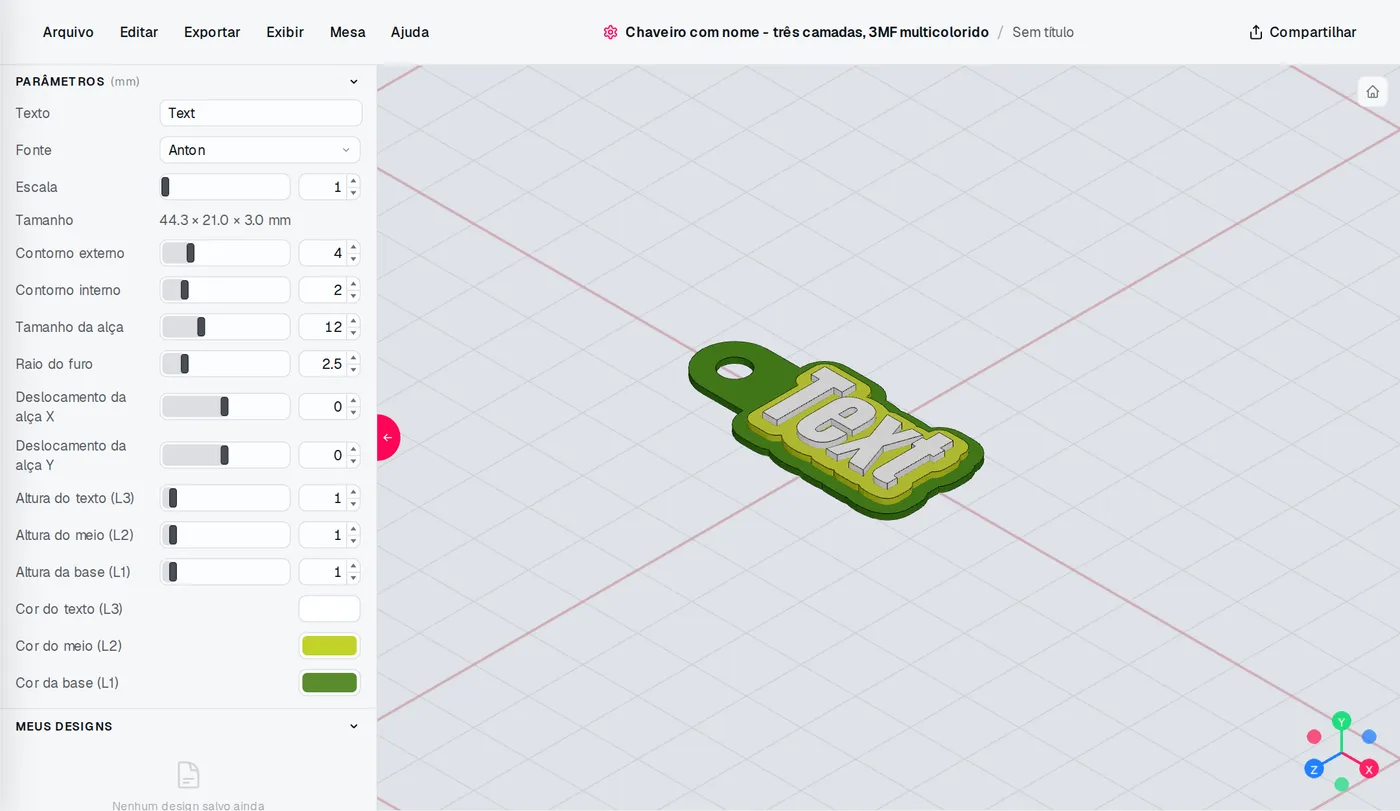Click the Escala slider

[225, 187]
